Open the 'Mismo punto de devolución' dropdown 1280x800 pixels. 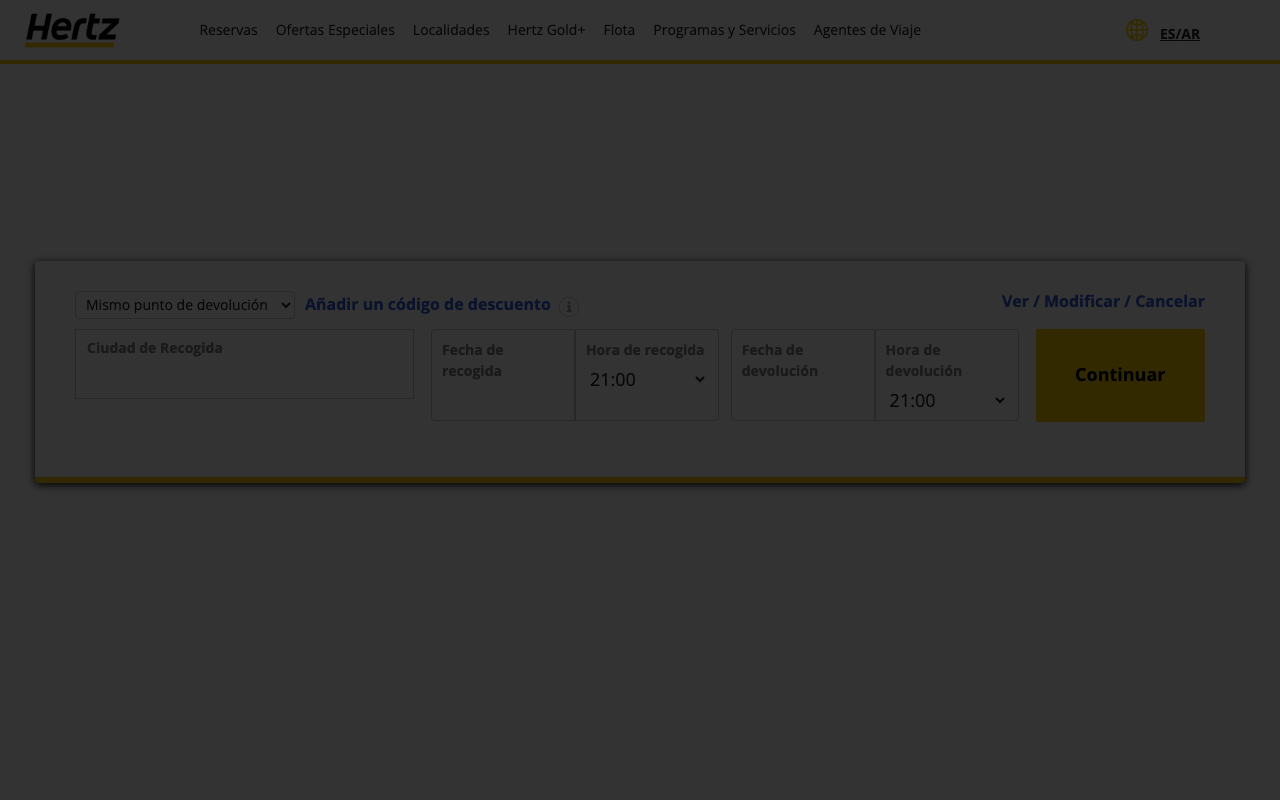click(184, 304)
